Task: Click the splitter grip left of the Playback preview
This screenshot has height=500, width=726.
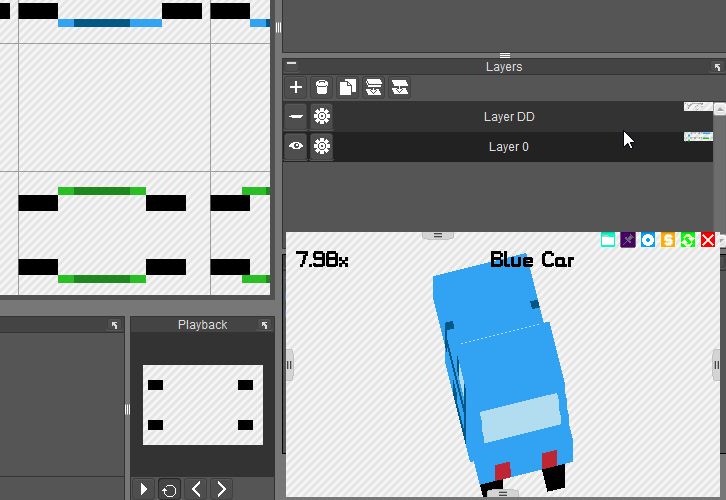Action: 127,409
